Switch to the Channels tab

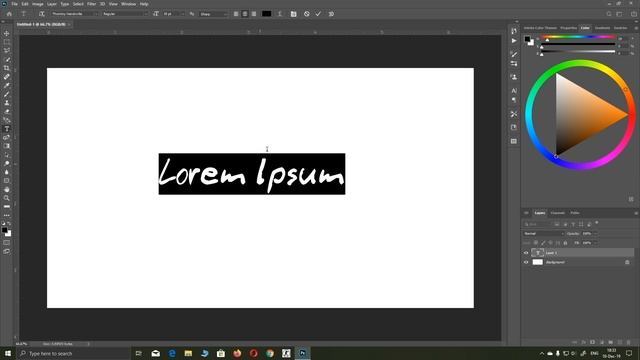point(558,213)
